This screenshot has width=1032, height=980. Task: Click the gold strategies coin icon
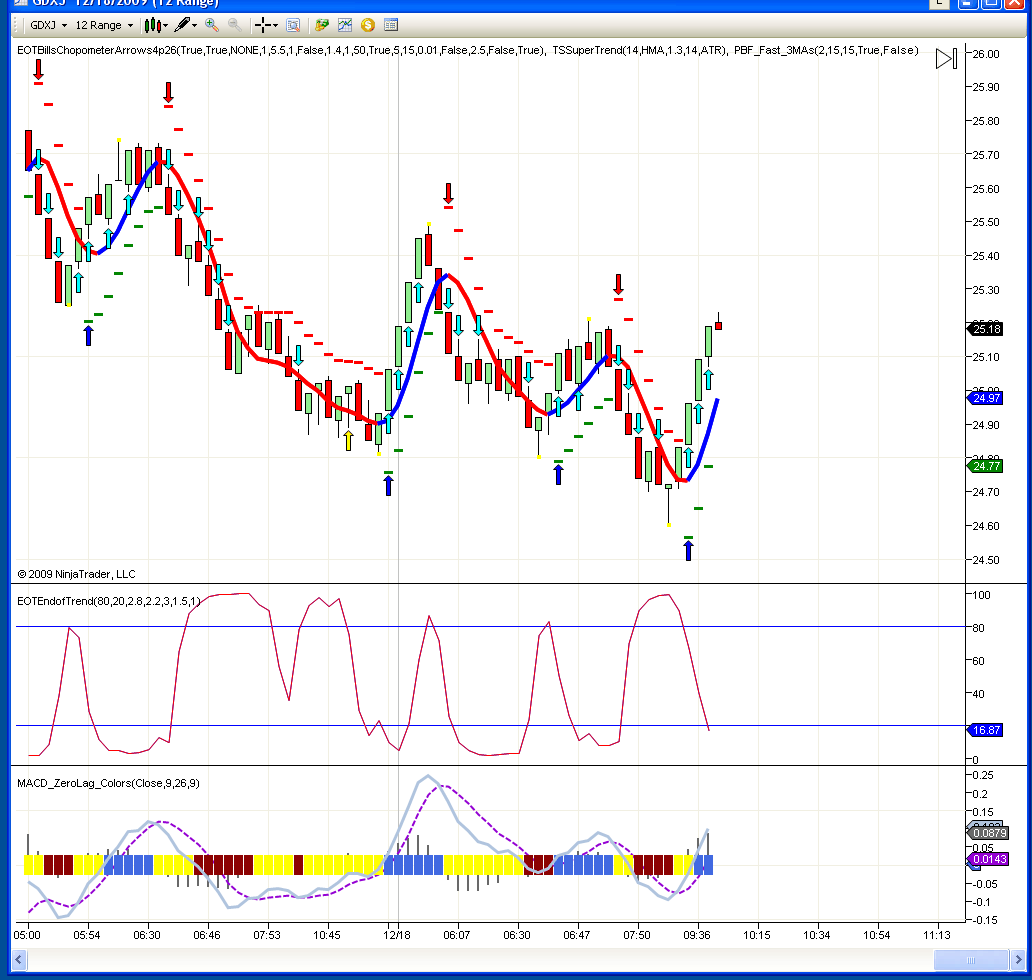368,26
